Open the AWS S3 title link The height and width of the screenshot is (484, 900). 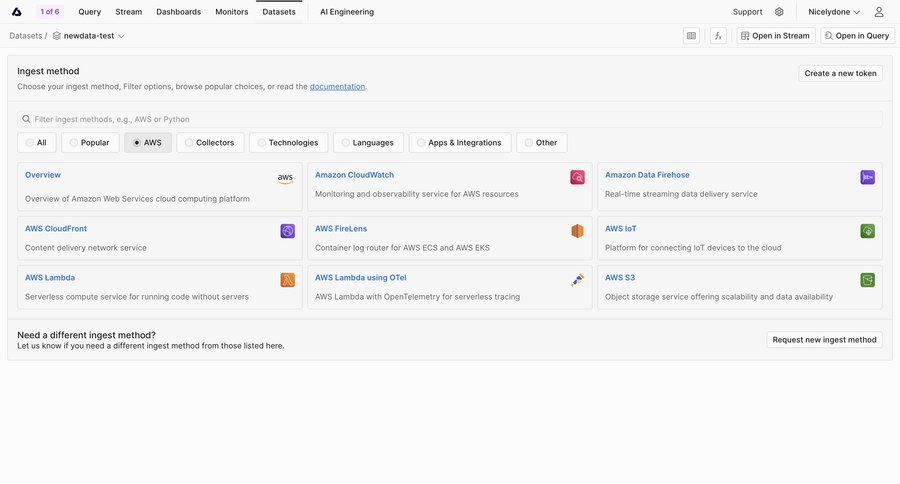tap(620, 277)
